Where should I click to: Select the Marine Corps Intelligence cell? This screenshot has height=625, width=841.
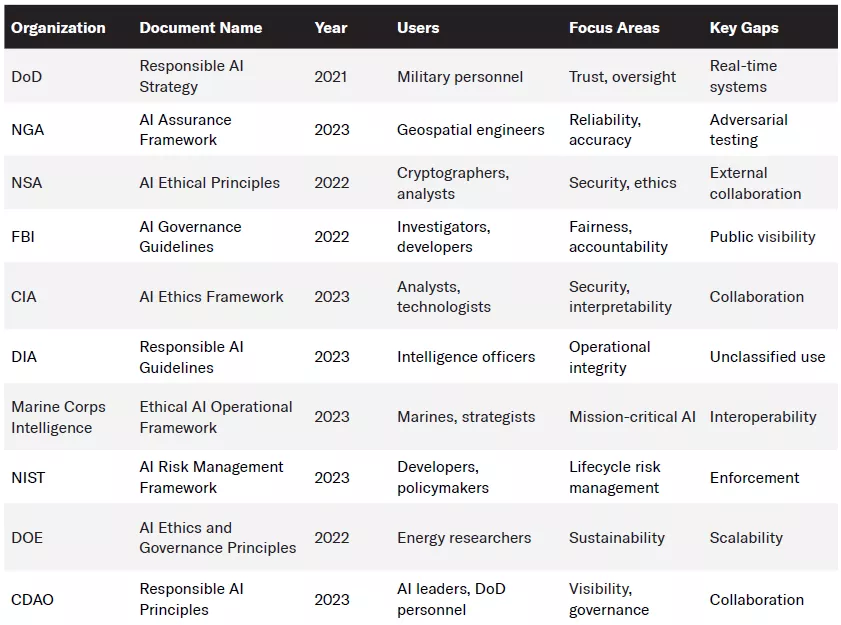[x=58, y=417]
